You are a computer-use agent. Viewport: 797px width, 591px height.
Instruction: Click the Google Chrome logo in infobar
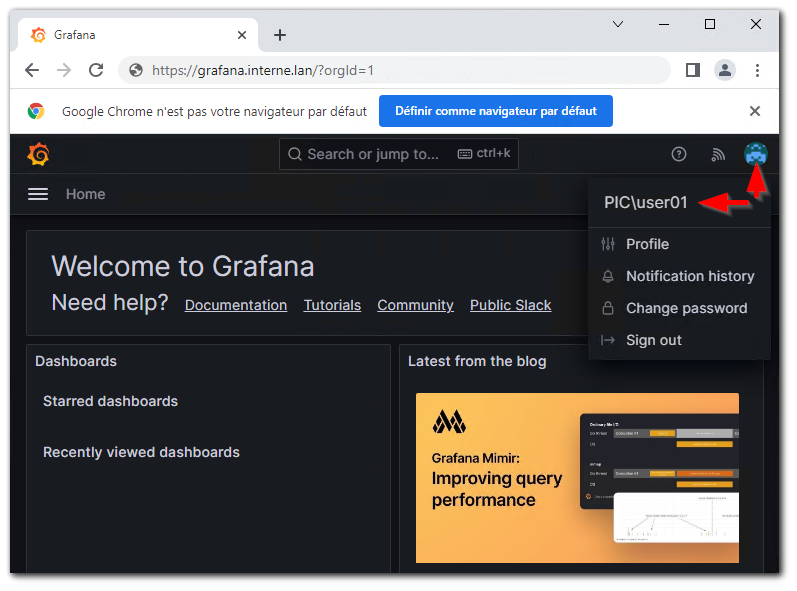[x=36, y=111]
